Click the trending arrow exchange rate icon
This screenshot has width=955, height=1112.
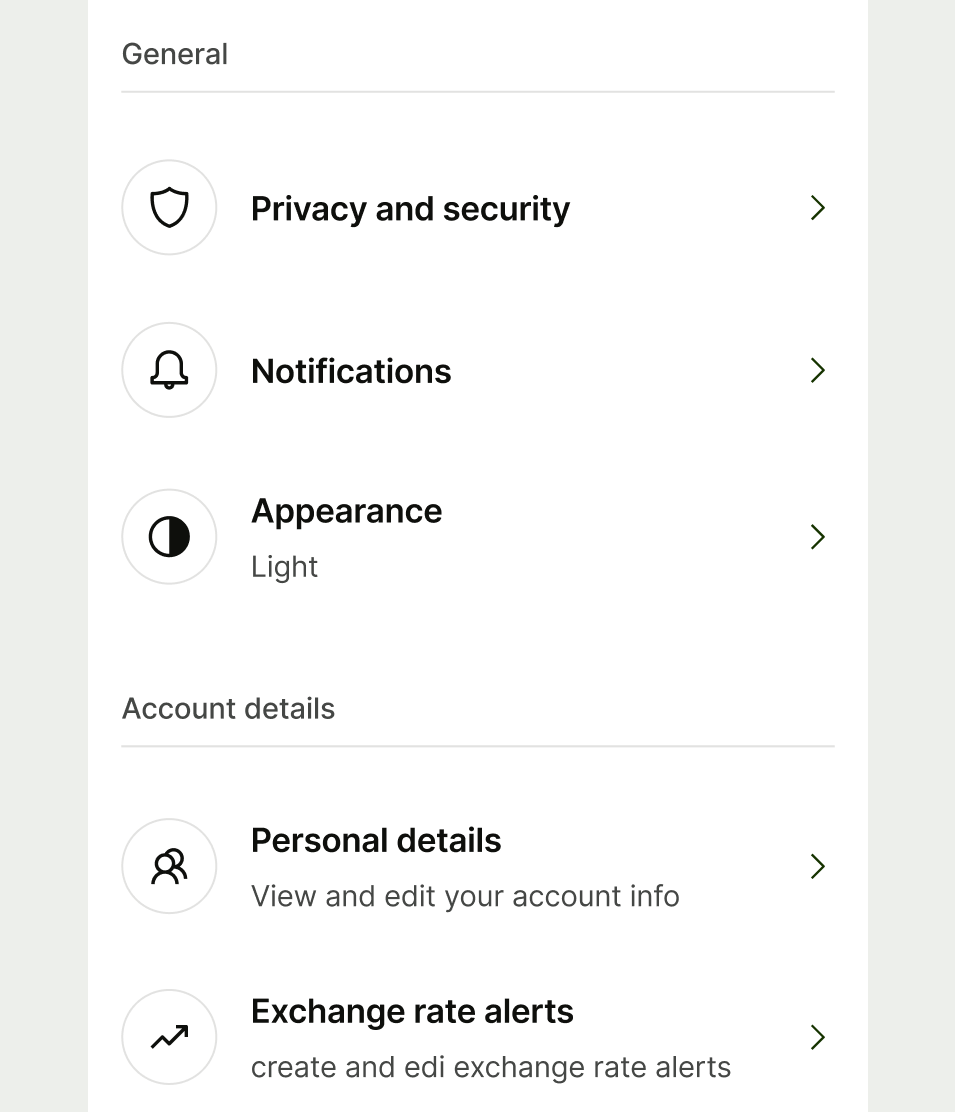pyautogui.click(x=169, y=1037)
